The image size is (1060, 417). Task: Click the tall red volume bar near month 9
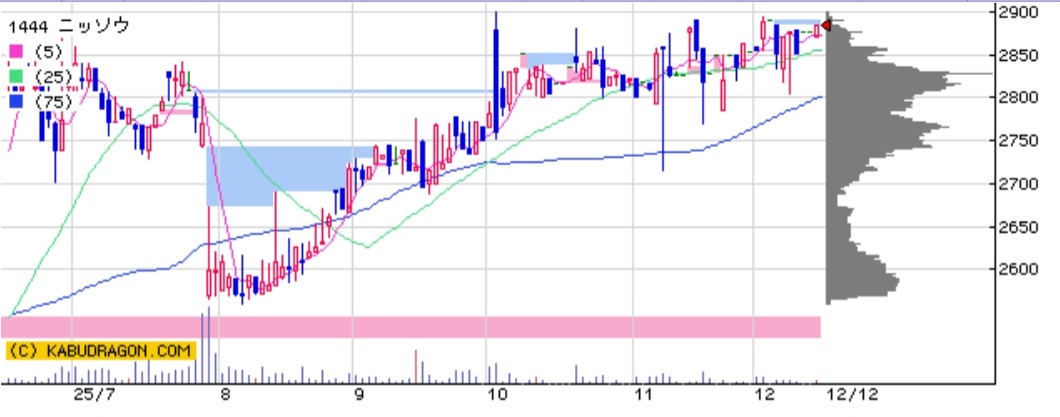coord(415,367)
